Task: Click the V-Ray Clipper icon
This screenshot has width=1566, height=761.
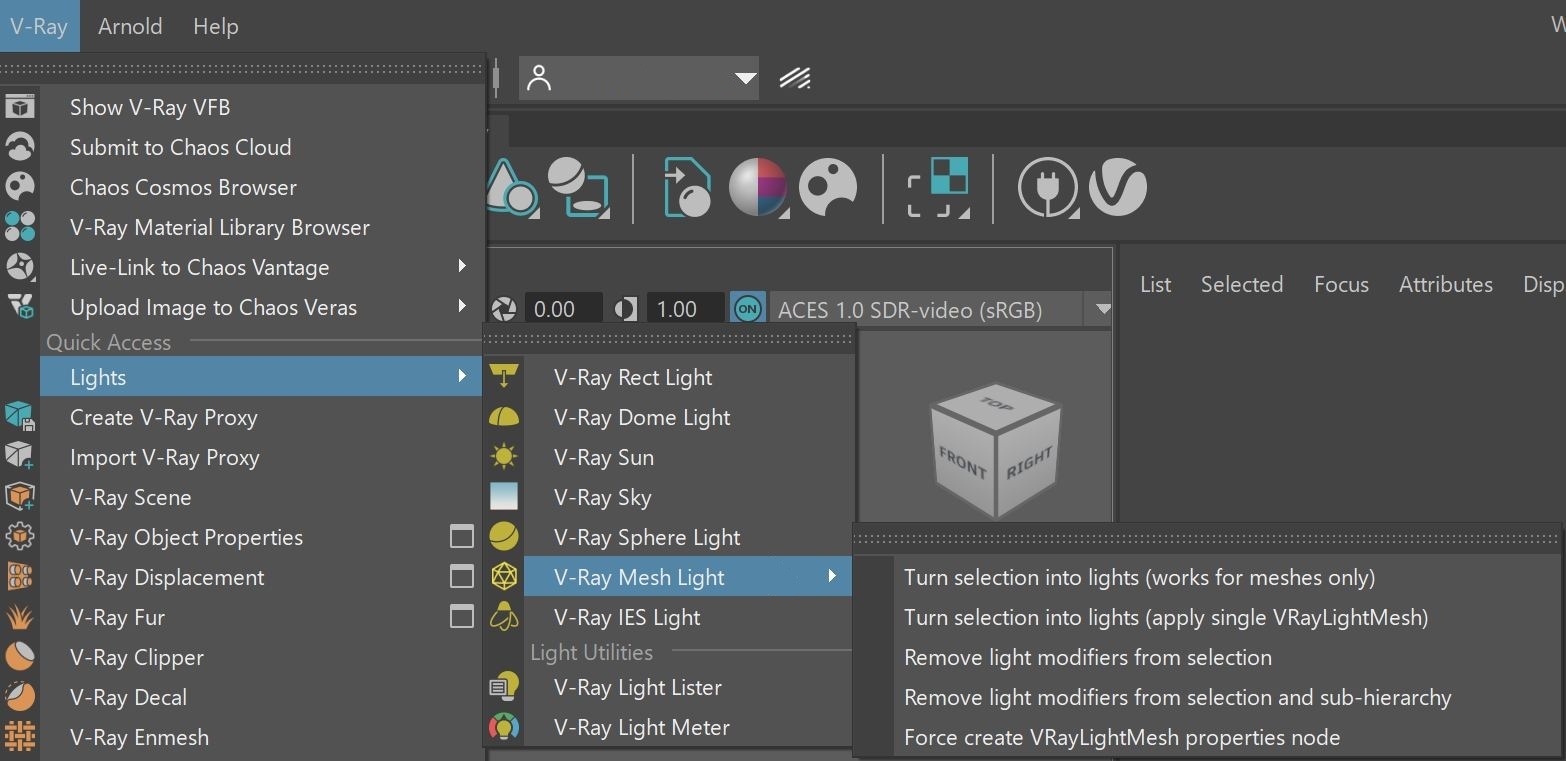Action: pyautogui.click(x=20, y=656)
